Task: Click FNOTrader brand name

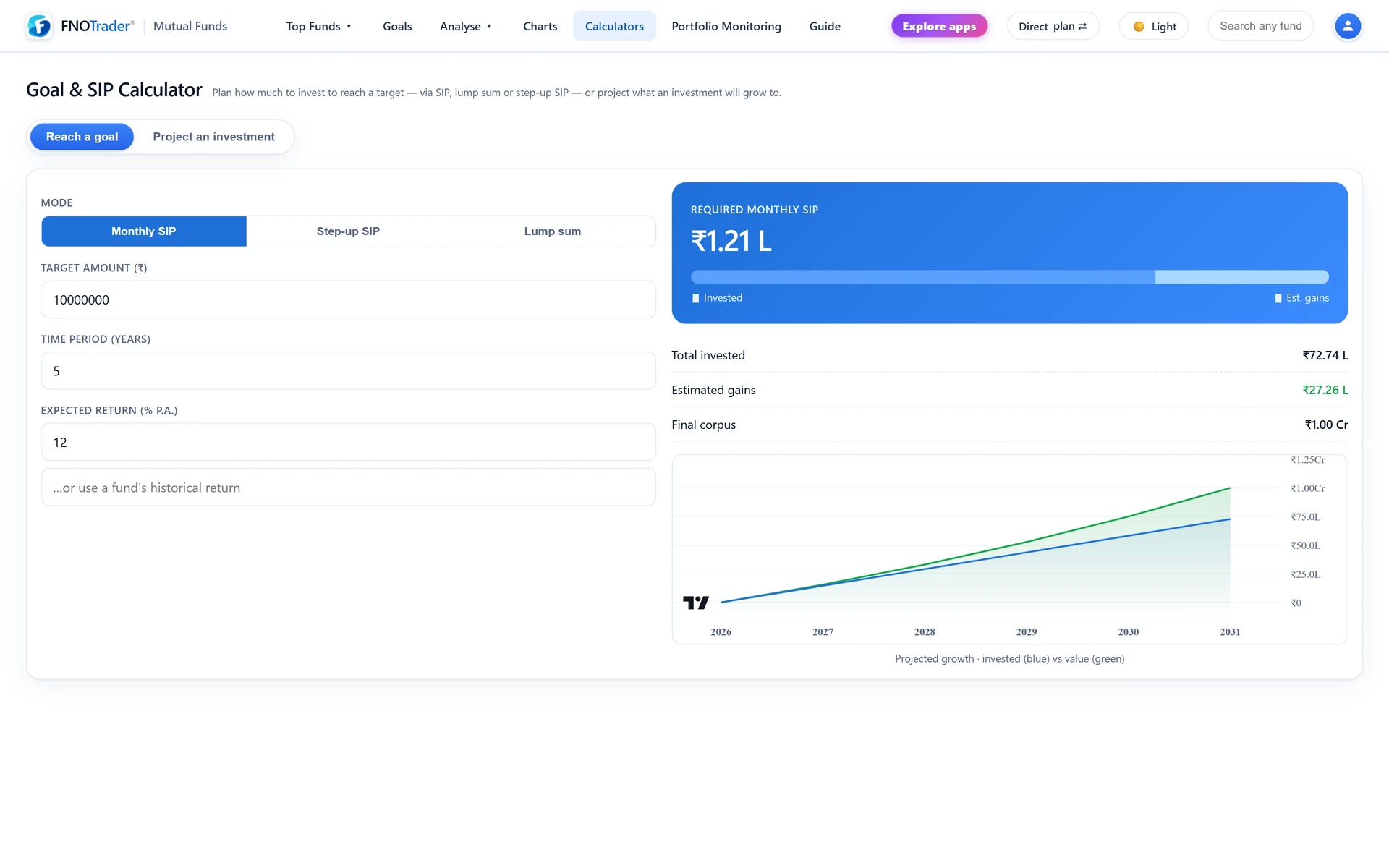Action: (x=98, y=26)
